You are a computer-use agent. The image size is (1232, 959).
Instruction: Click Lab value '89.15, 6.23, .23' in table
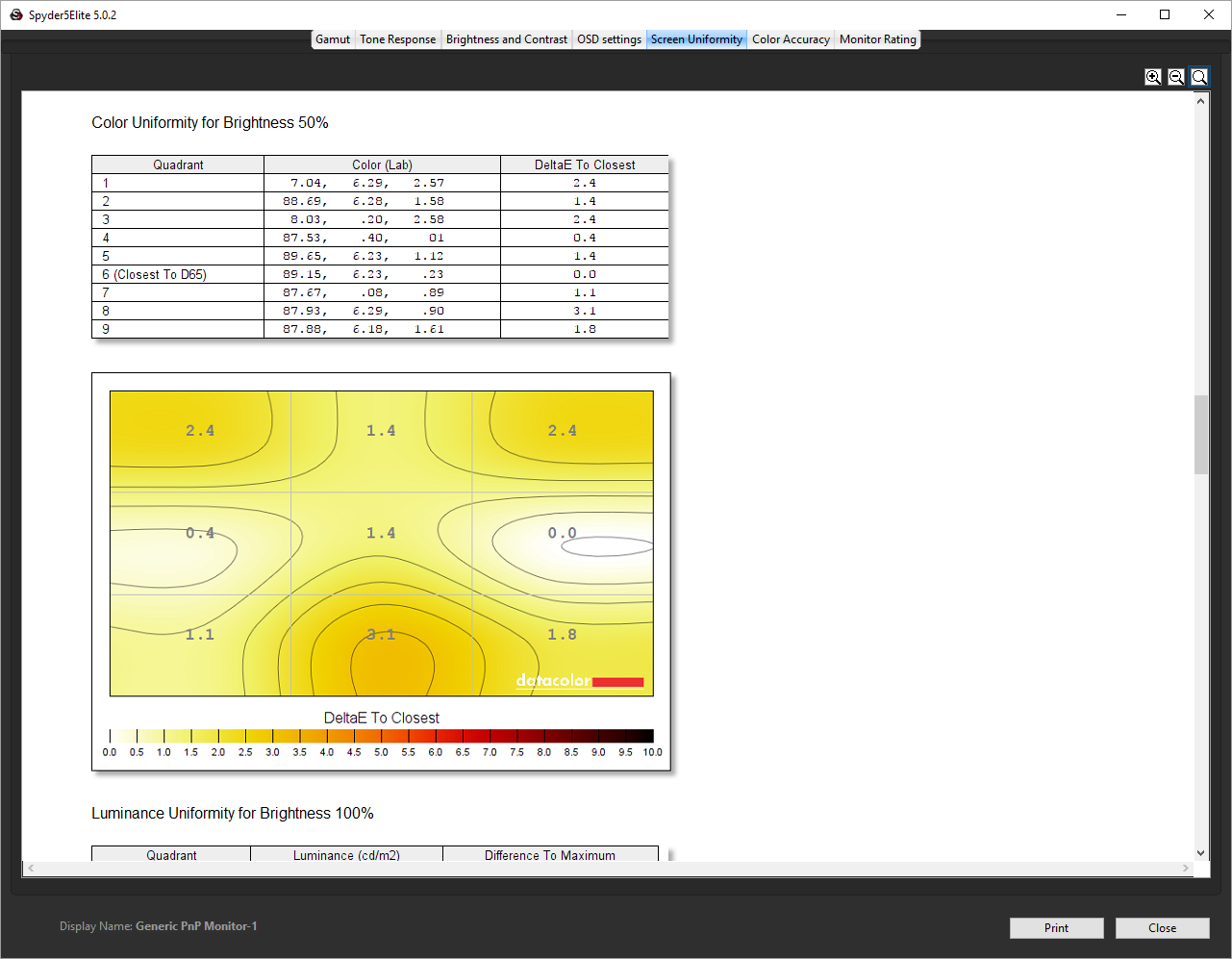click(x=364, y=274)
